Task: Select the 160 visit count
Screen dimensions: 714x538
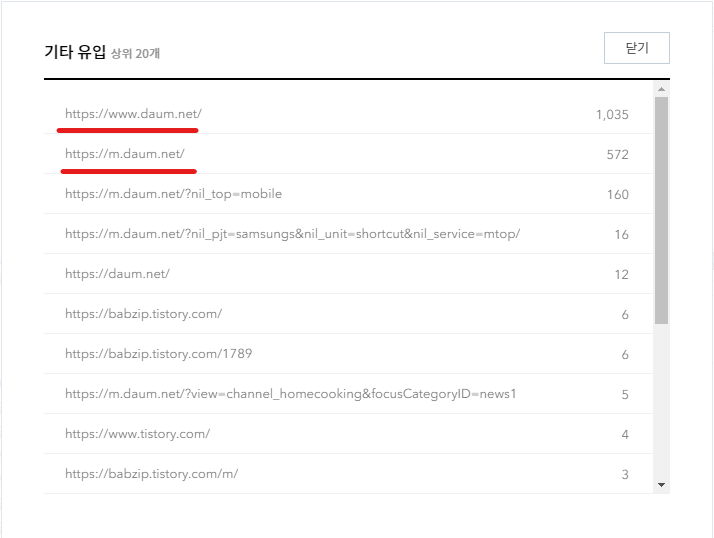Action: coord(617,195)
